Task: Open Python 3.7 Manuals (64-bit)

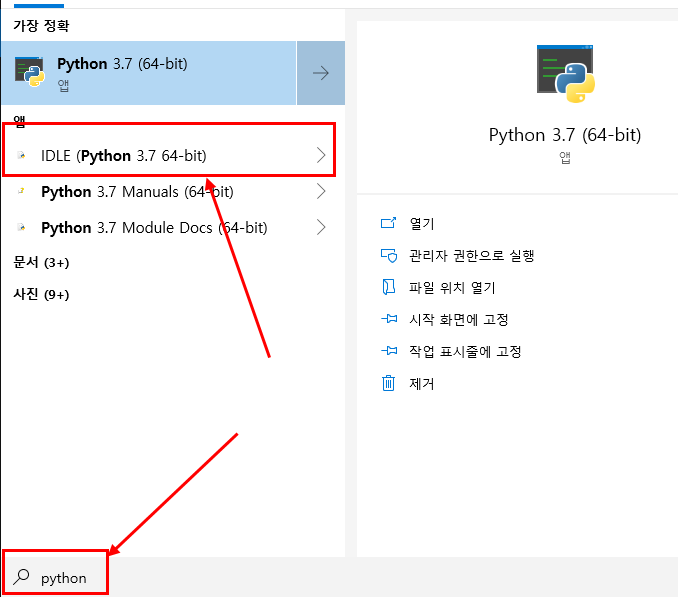Action: 169,191
